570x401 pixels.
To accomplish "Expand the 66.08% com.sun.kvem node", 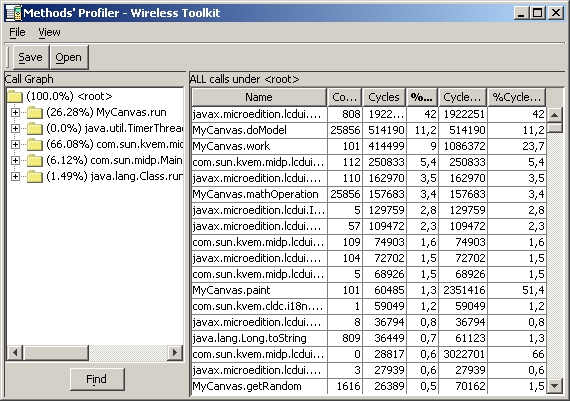I will pos(15,144).
